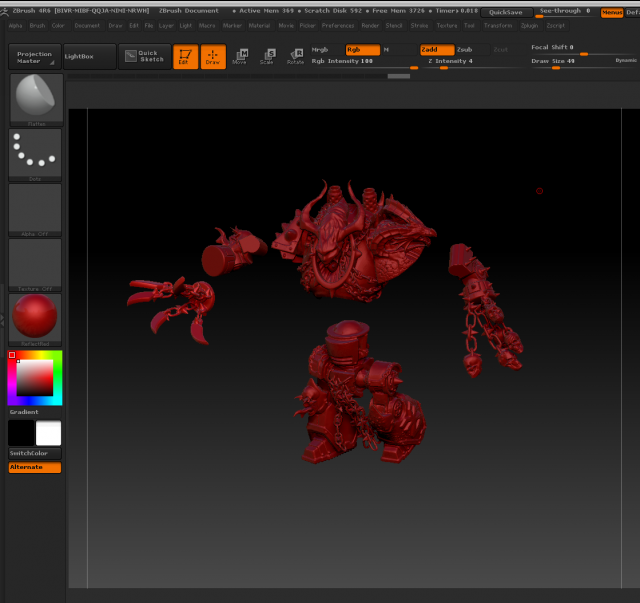
Task: Open the Zplugin menu
Action: [529, 26]
